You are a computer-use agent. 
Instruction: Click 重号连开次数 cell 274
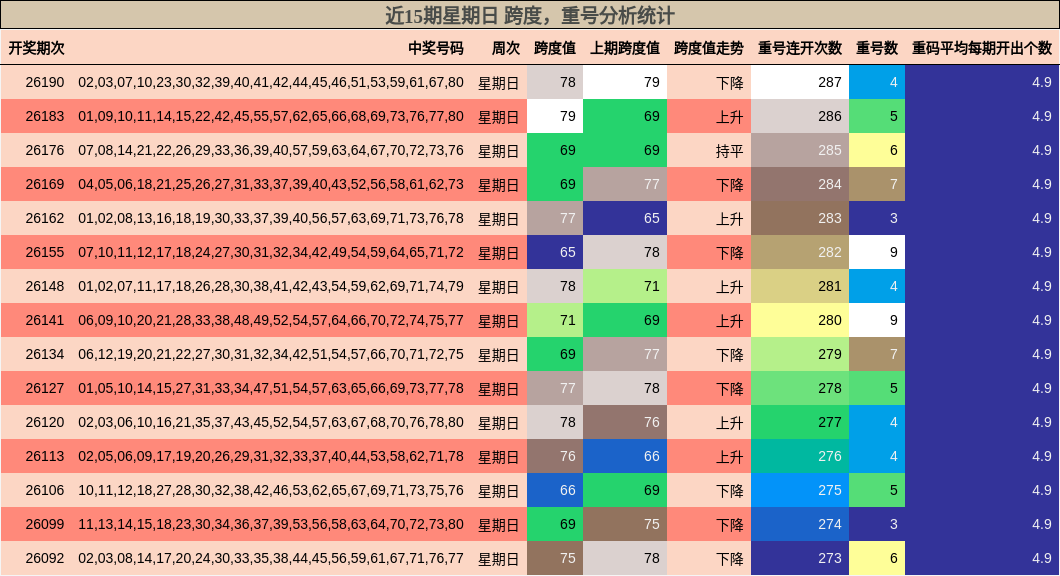point(800,524)
